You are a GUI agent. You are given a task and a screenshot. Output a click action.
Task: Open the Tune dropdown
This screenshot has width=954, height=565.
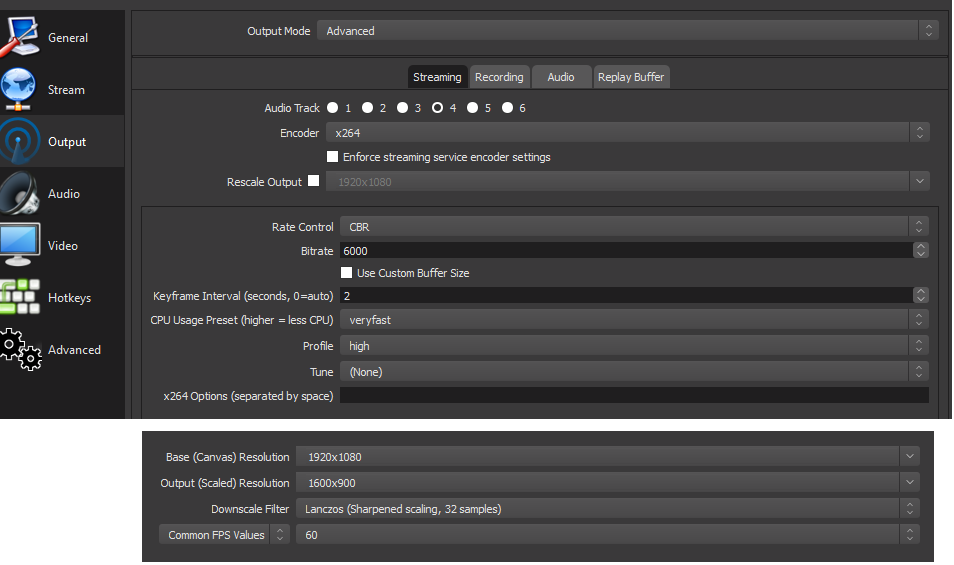634,372
